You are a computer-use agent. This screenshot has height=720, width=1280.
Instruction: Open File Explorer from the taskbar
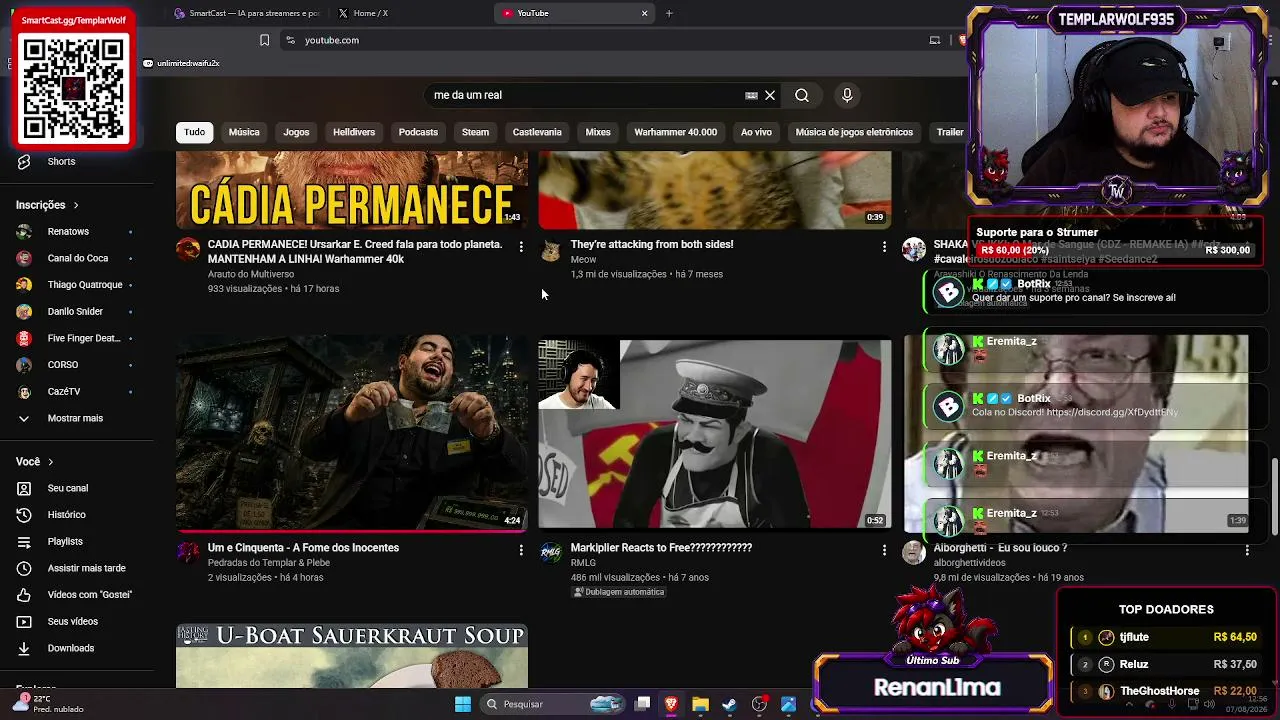[x=700, y=704]
